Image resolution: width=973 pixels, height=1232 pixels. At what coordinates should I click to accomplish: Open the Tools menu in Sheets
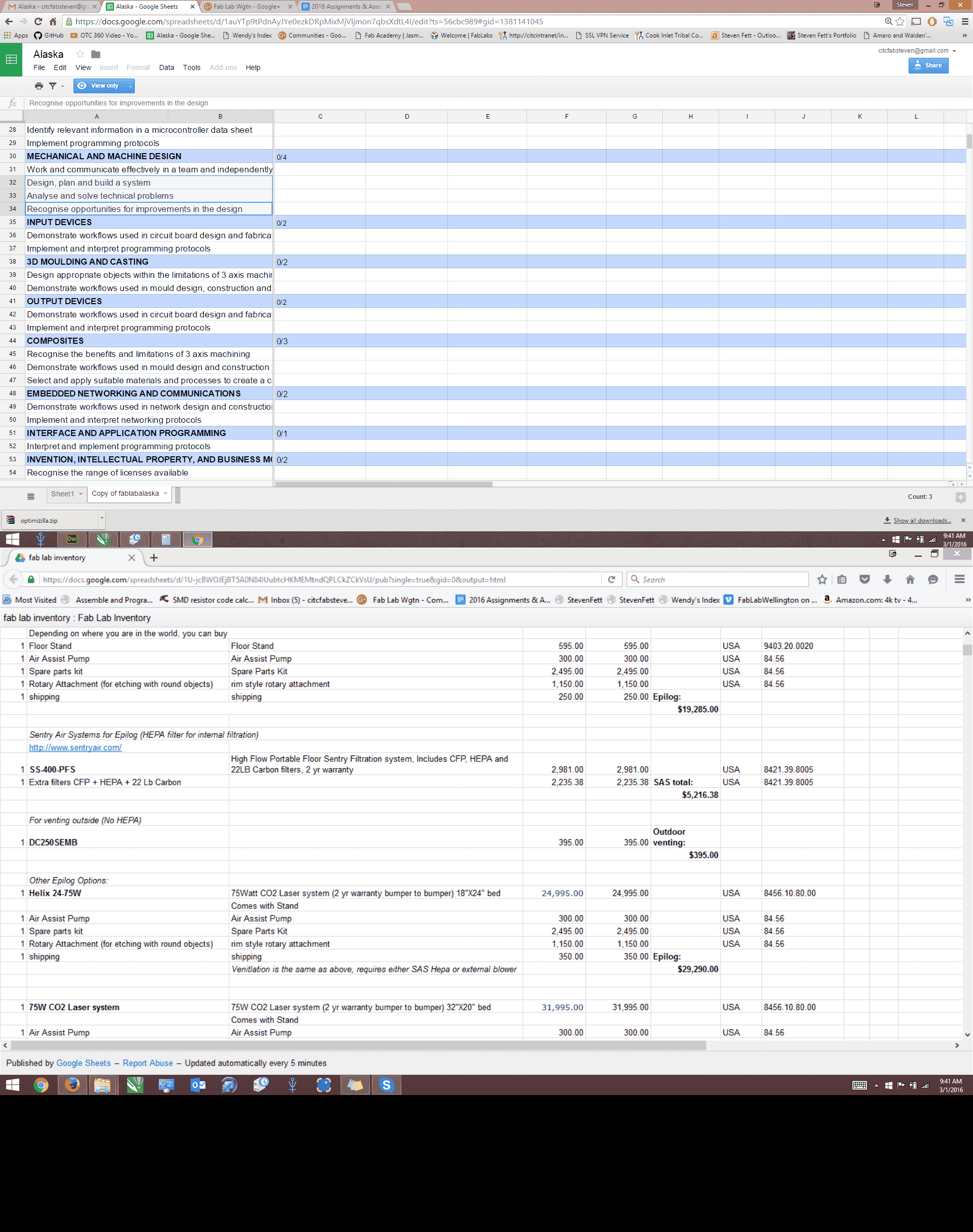192,67
